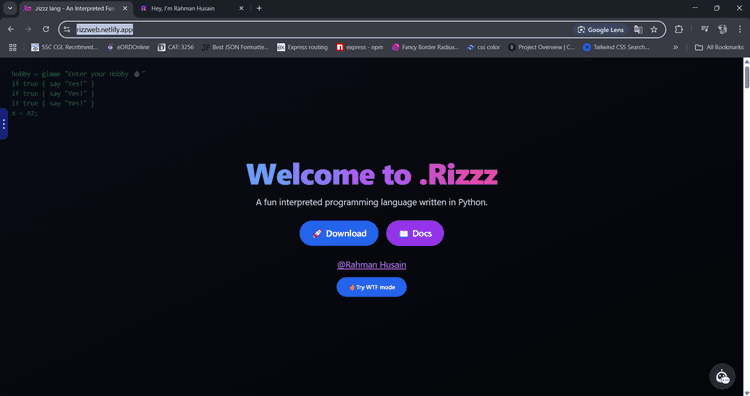Expand hidden bookmarks with the double chevron
Viewport: 750px width, 396px height.
[675, 47]
